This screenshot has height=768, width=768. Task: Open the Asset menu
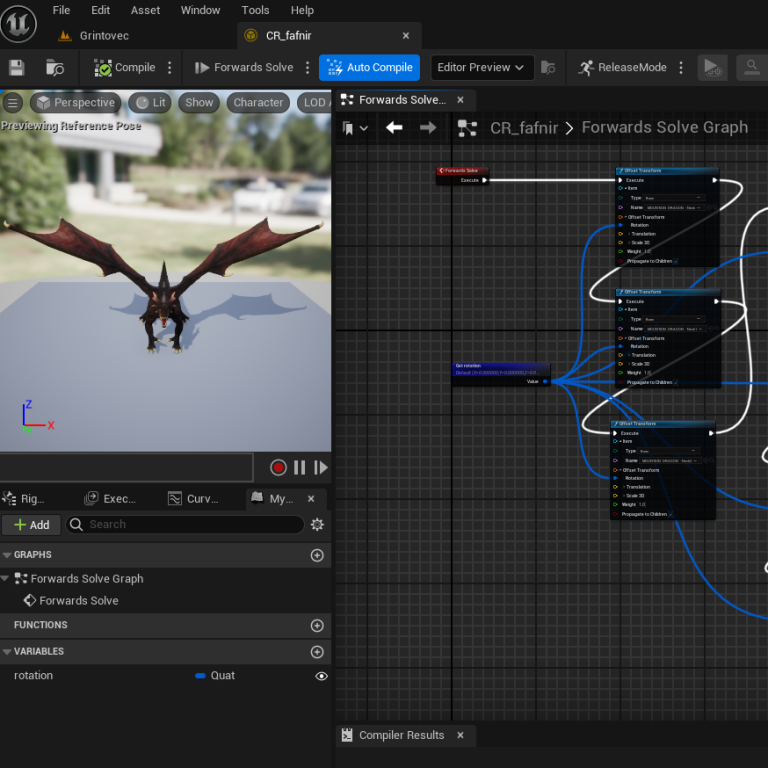click(x=145, y=10)
